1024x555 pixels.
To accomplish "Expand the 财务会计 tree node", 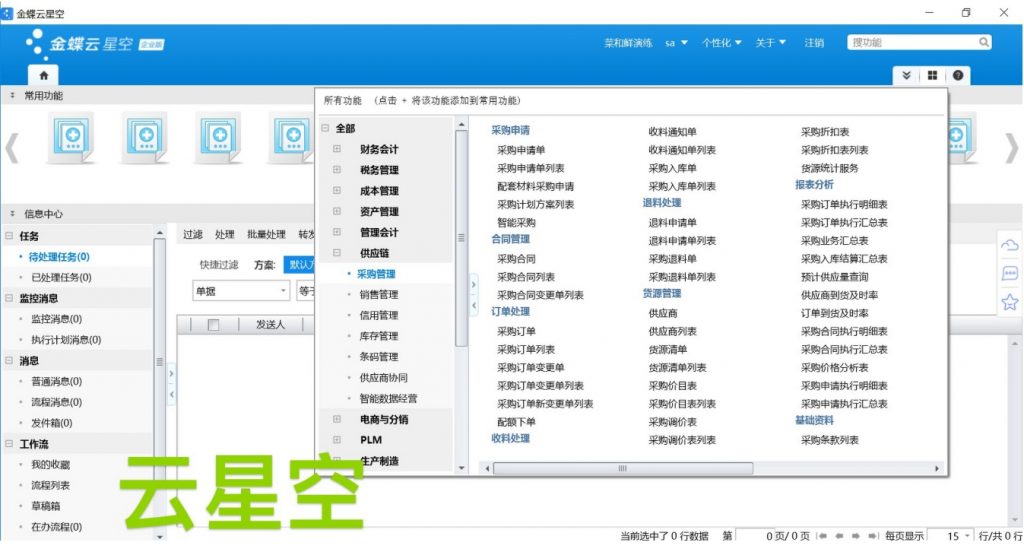I will (x=337, y=149).
